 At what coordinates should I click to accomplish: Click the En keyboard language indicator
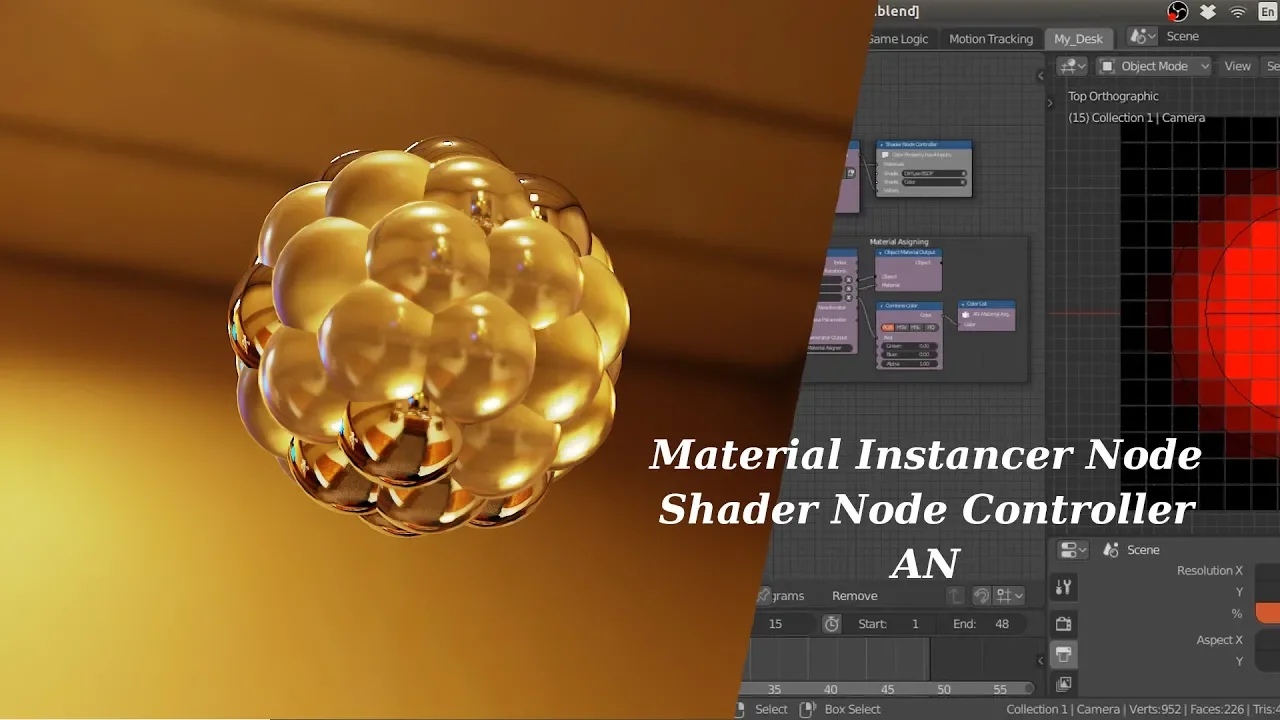(1267, 12)
